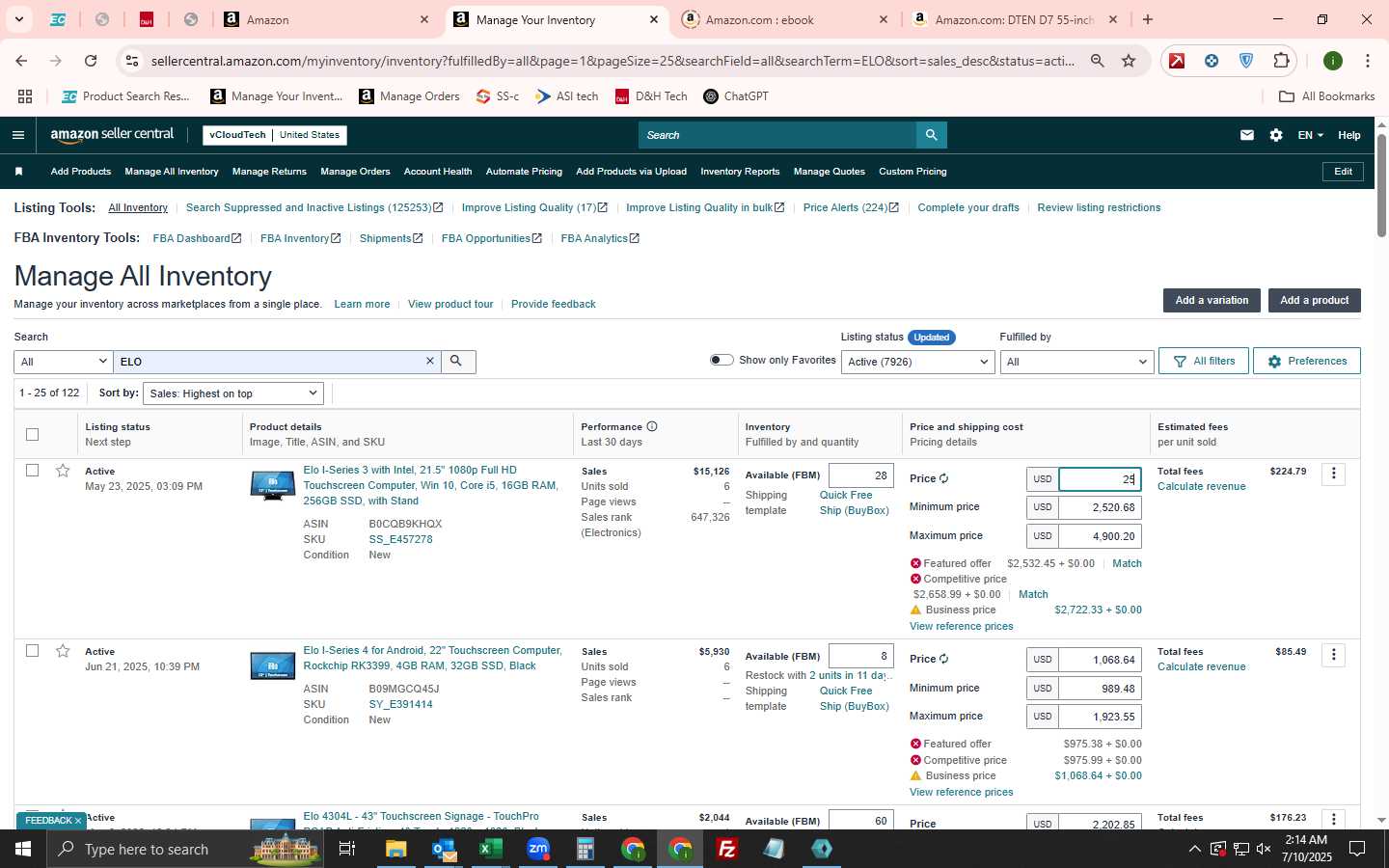
Task: Open the browser apps grid icon
Action: (x=25, y=96)
